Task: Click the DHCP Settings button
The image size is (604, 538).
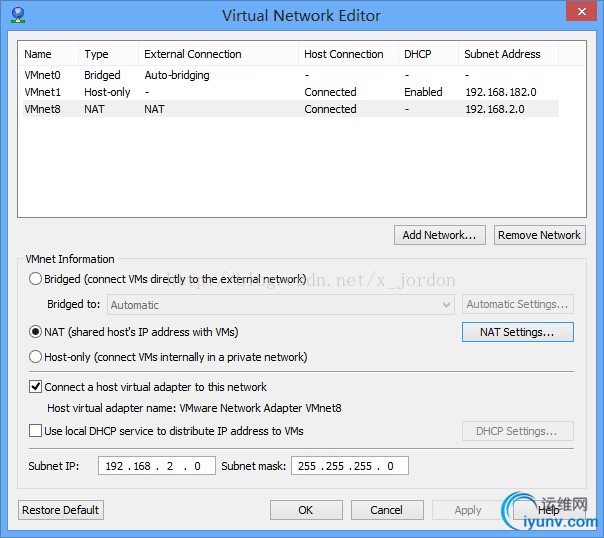Action: pos(518,431)
